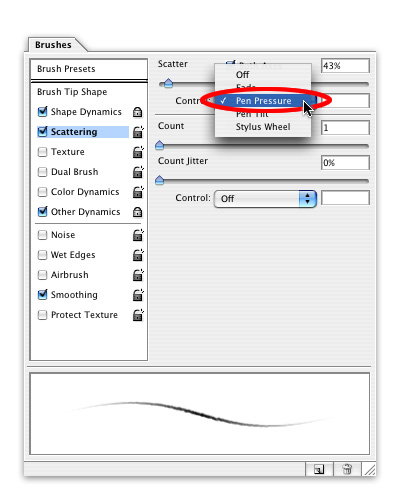Enable the Texture checkbox
Screen dimensions: 400x500
[x=42, y=152]
